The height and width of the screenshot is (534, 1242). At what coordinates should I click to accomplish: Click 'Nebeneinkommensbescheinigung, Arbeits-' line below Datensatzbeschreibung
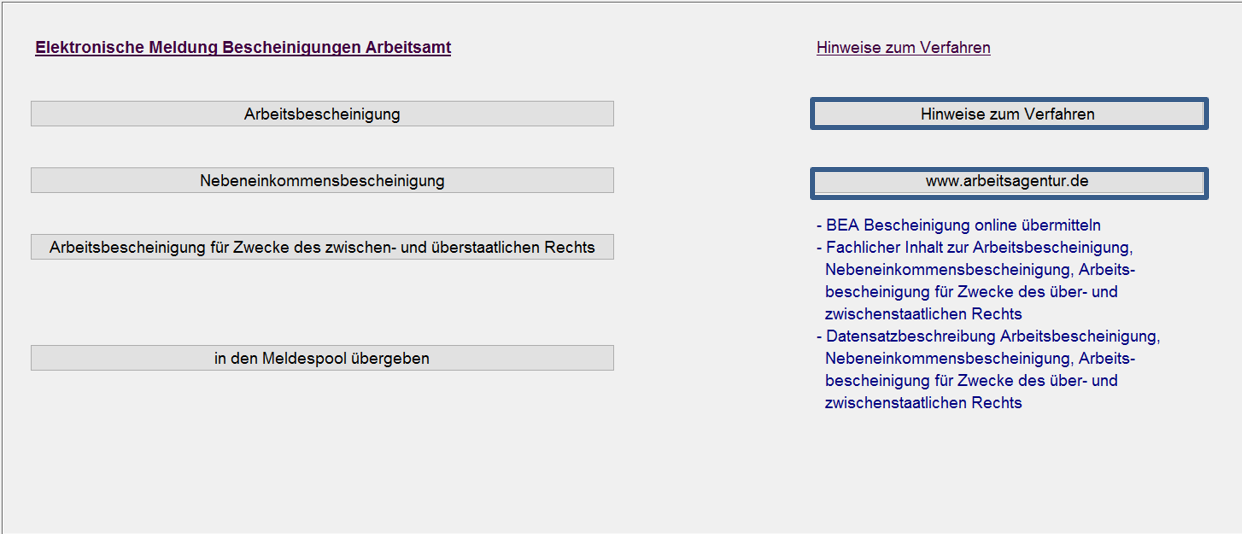[980, 358]
